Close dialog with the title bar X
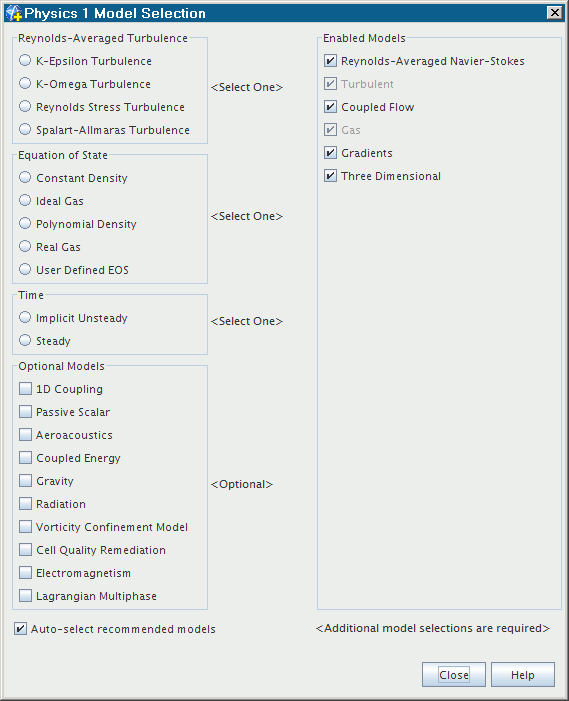The image size is (569, 701). tap(555, 13)
